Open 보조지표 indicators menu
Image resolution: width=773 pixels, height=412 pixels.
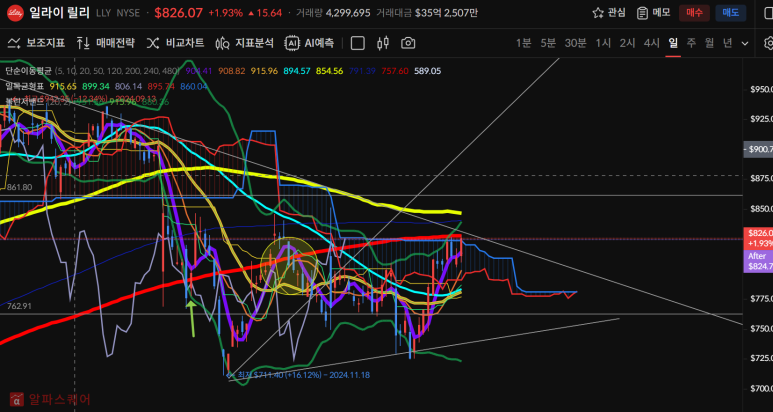(36, 43)
